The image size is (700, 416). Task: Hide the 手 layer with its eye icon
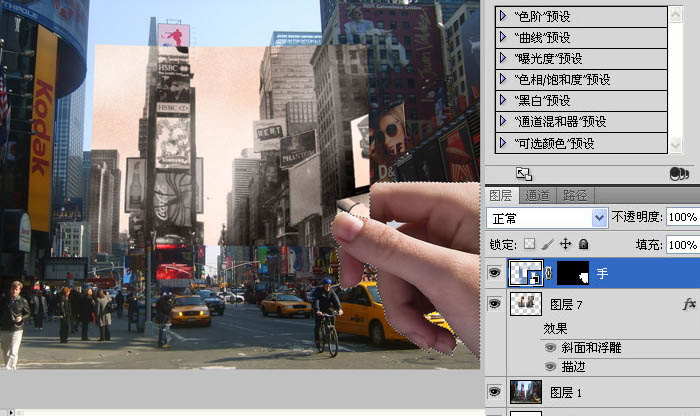[x=495, y=272]
